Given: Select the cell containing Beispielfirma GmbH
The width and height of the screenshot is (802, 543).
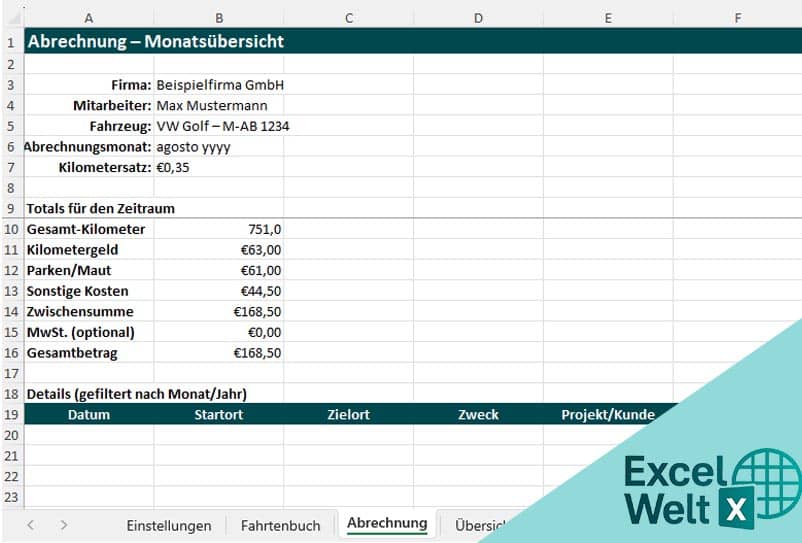Looking at the screenshot, I should 218,85.
